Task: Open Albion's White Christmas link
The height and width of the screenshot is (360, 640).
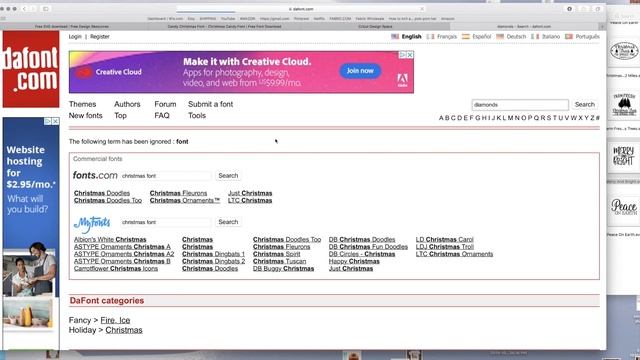Action: 110,240
